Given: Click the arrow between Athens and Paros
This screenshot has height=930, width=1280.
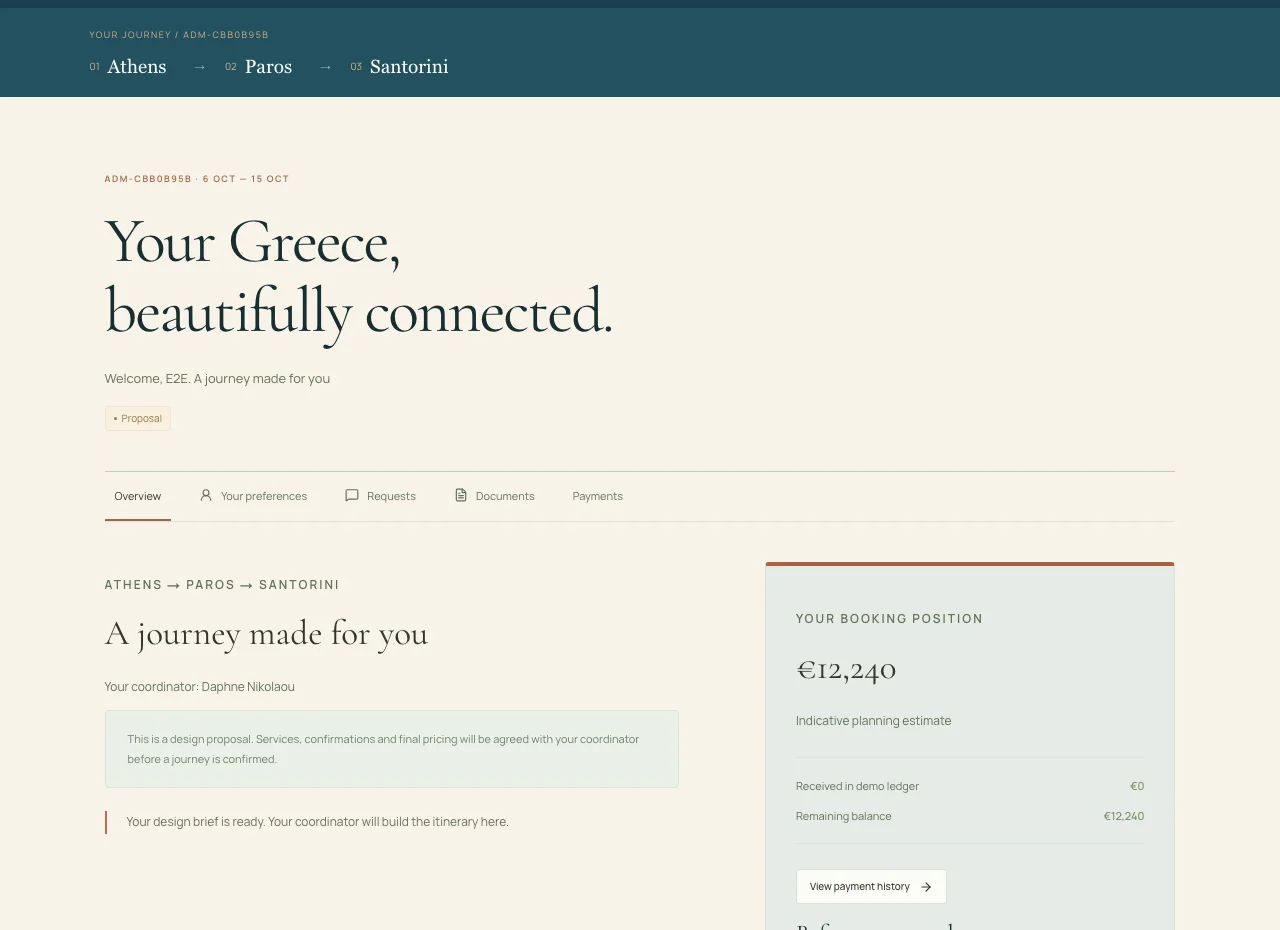Looking at the screenshot, I should click(x=200, y=67).
